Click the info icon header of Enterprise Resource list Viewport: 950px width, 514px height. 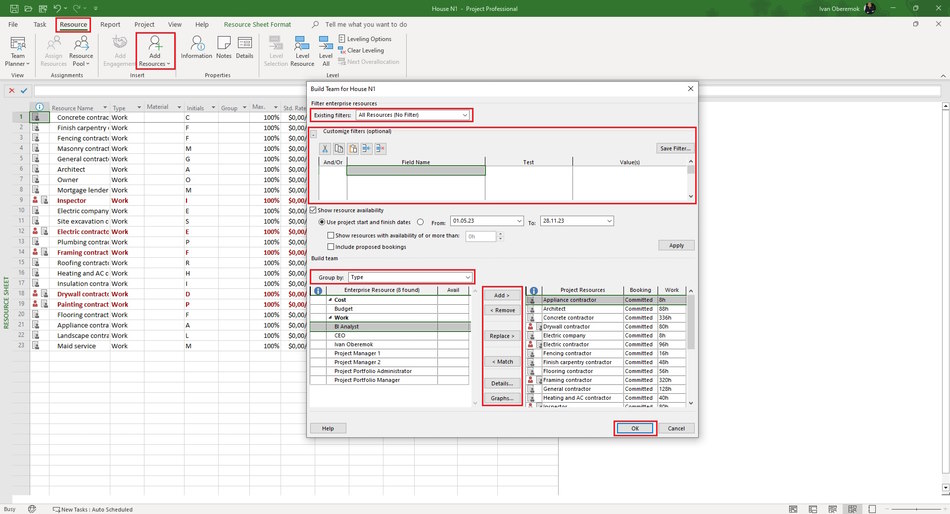318,290
